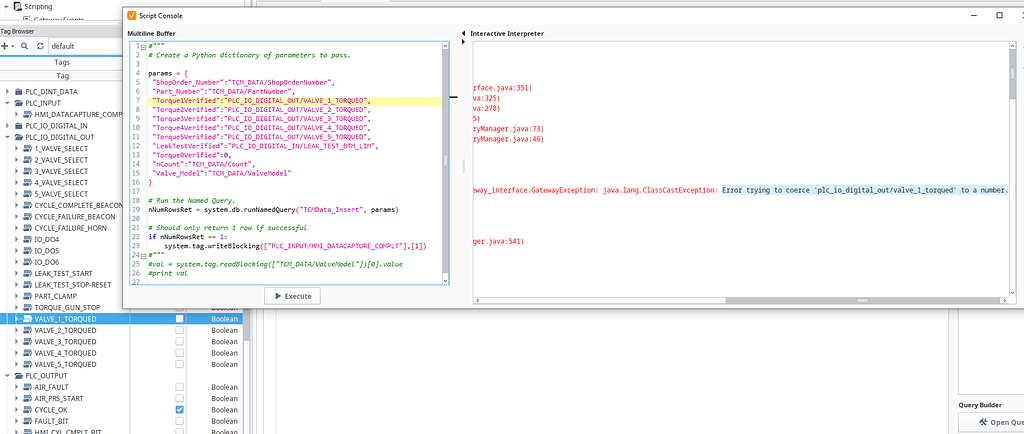Click the right expand arrow below Interactive Interpreter label
The image size is (1024, 434).
click(x=464, y=42)
